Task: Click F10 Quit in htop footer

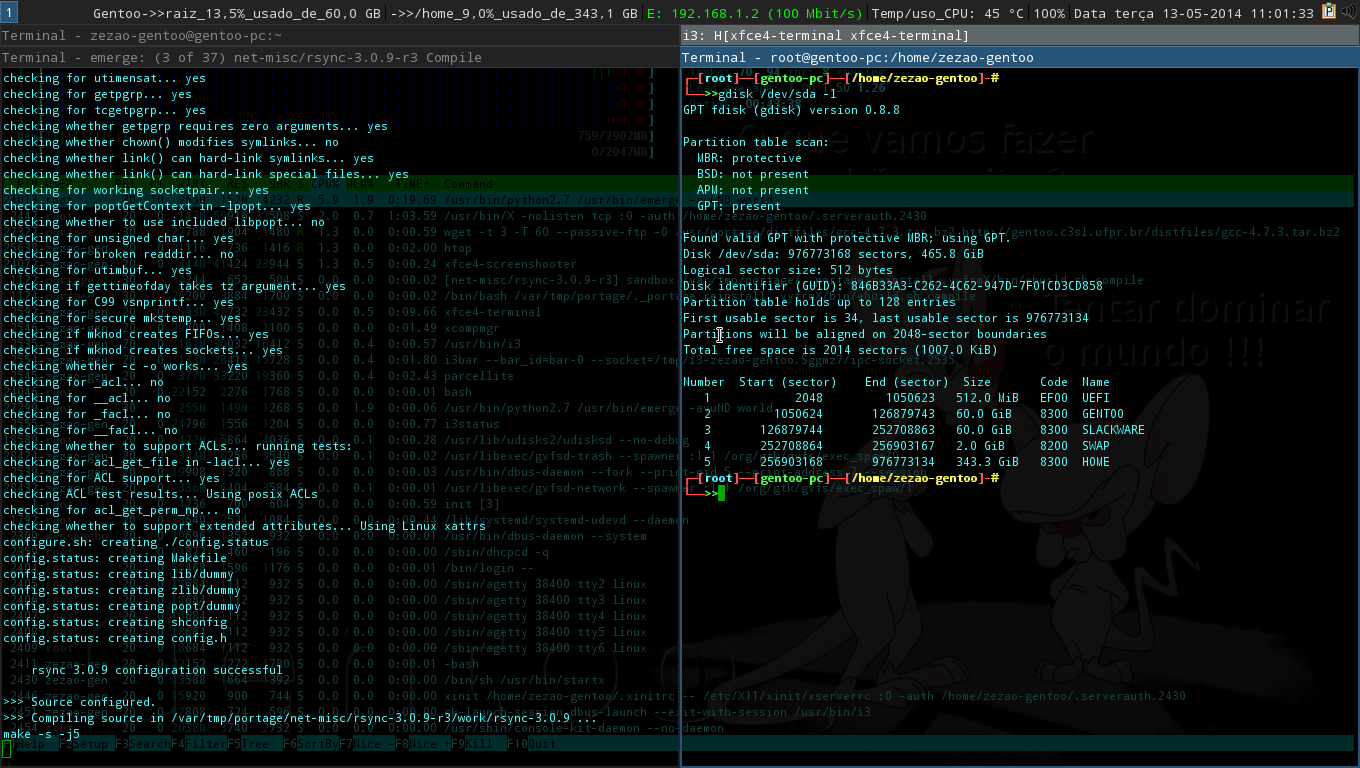Action: click(x=531, y=744)
